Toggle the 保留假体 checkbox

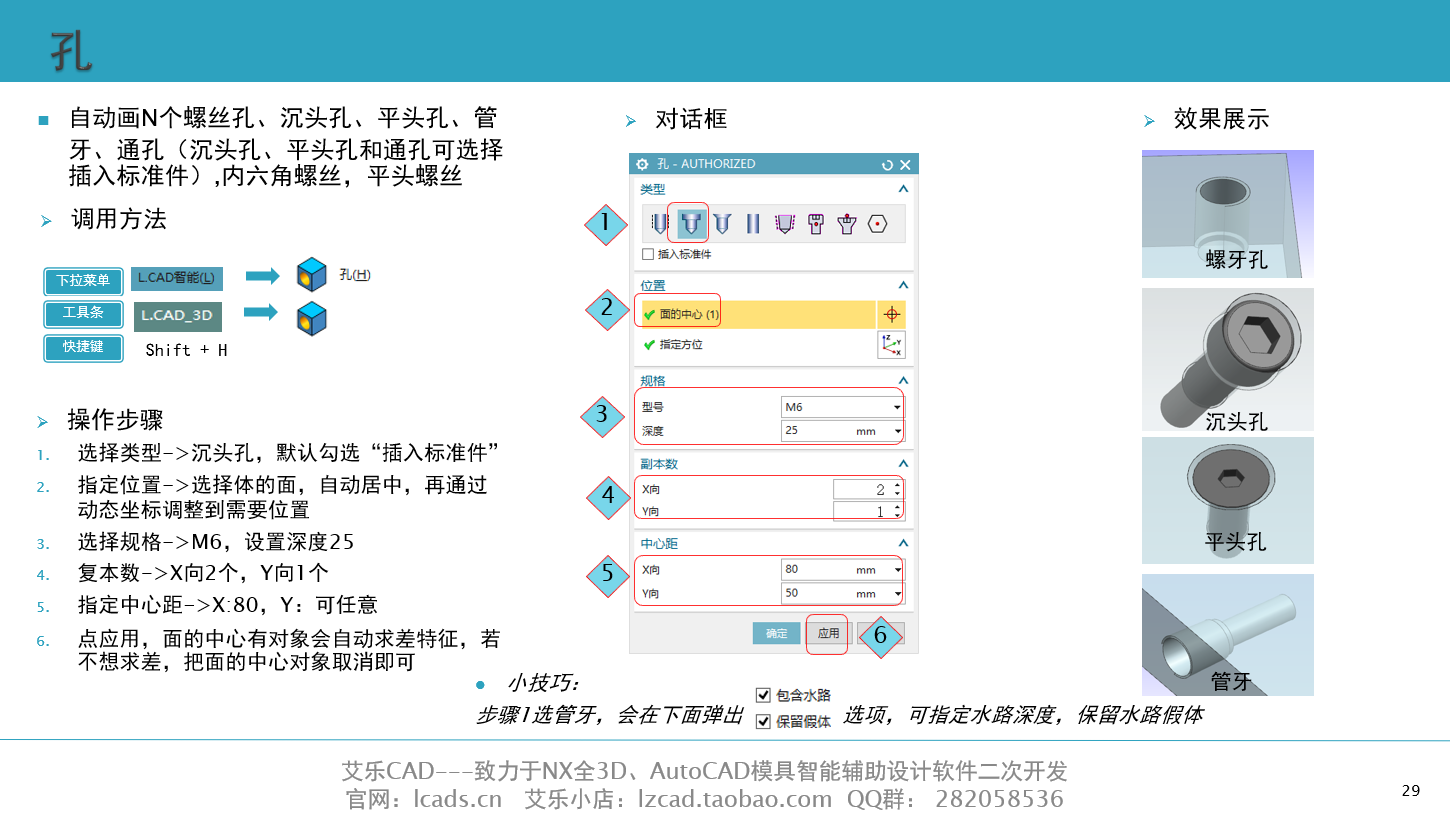point(763,721)
